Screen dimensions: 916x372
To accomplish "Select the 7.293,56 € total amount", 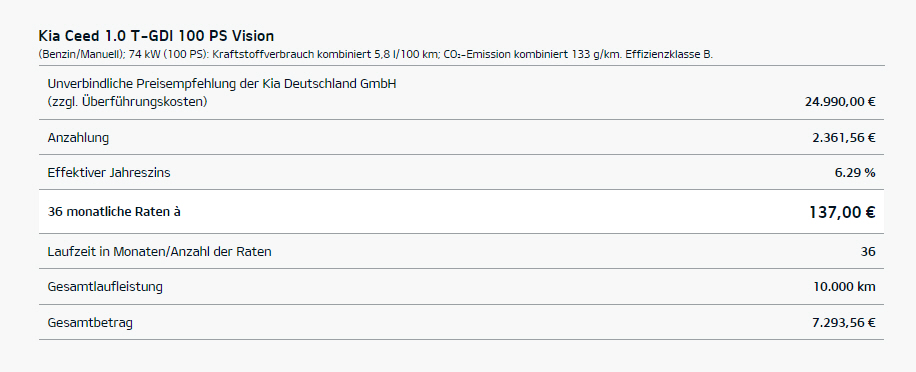I will click(844, 322).
